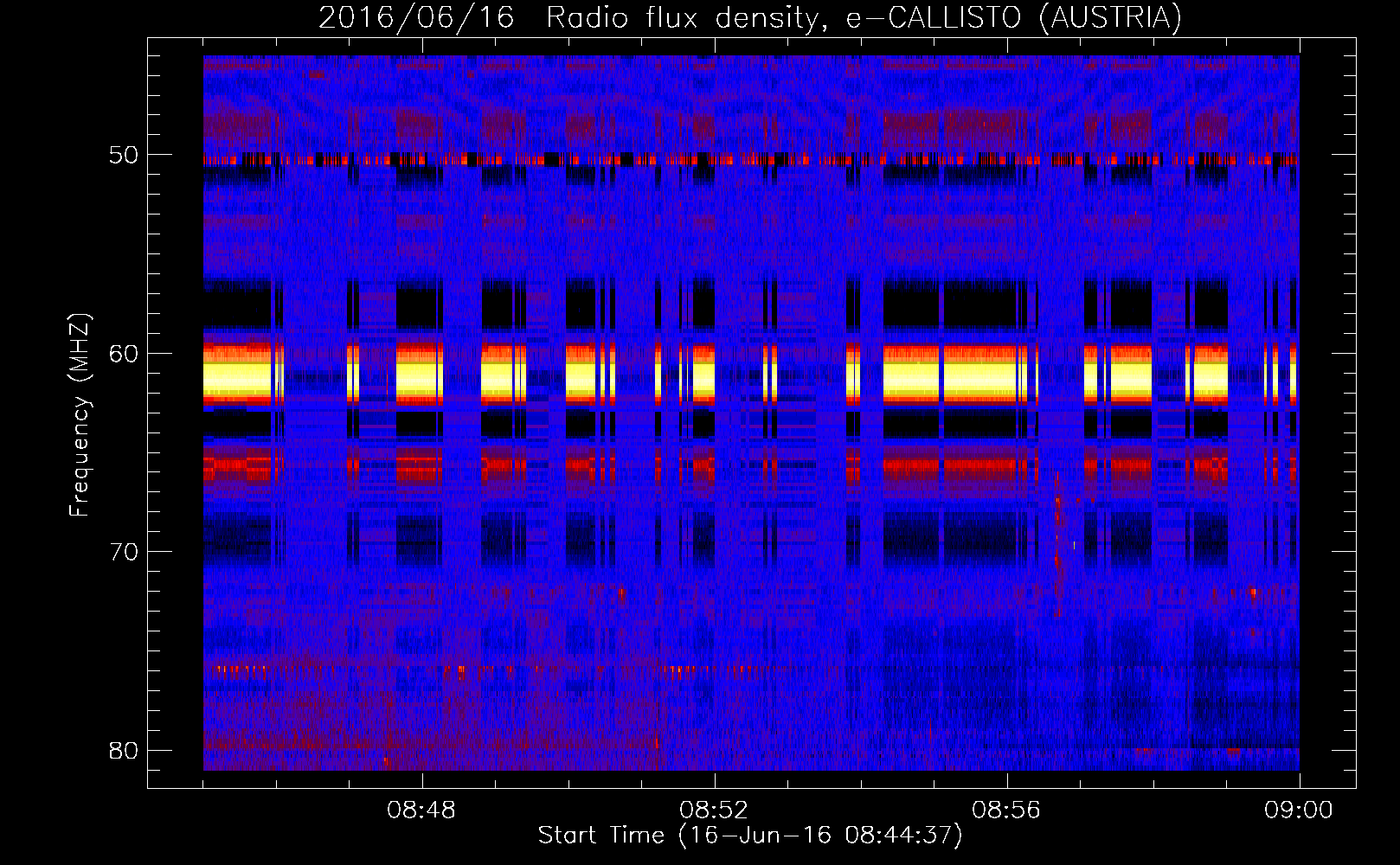This screenshot has height=865, width=1400.
Task: Click the 08:52 time tick label
Action: (x=714, y=811)
